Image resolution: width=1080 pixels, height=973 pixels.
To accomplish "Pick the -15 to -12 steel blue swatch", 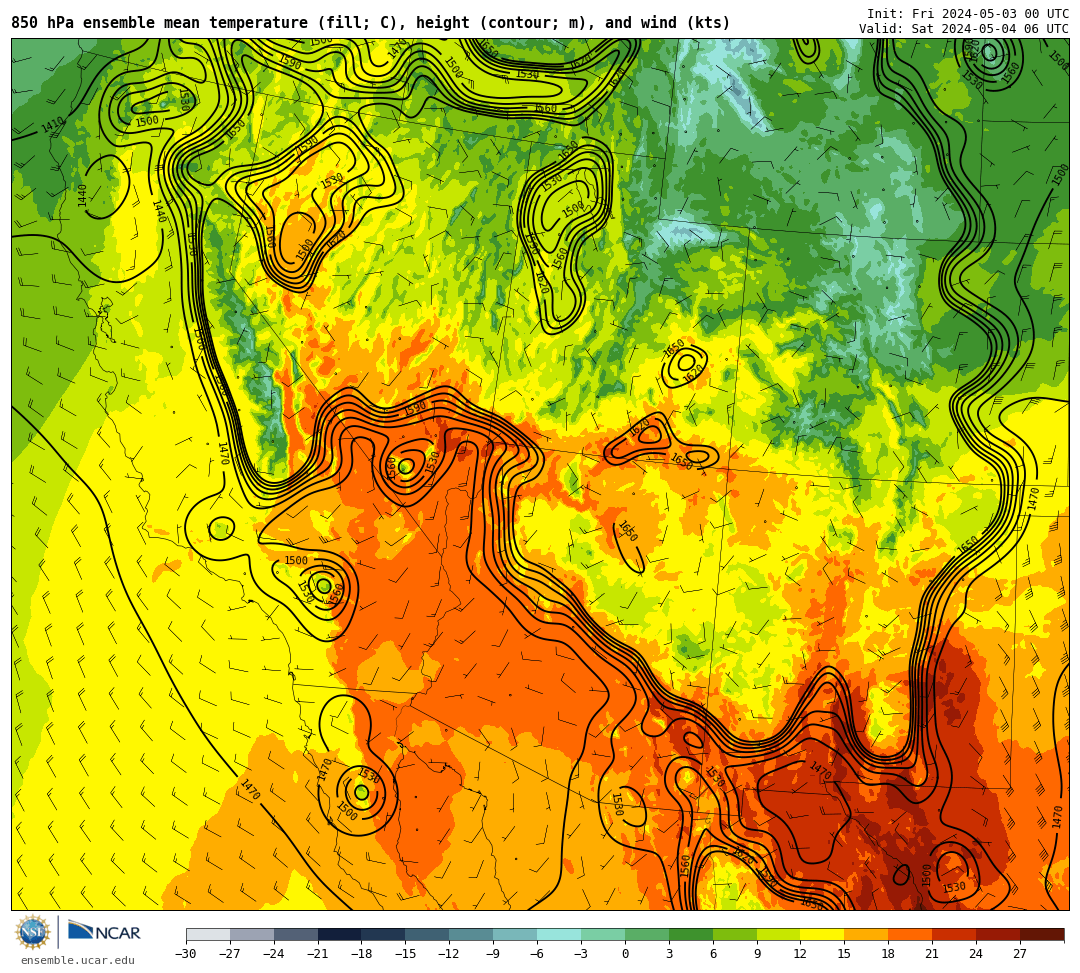I will (x=428, y=934).
